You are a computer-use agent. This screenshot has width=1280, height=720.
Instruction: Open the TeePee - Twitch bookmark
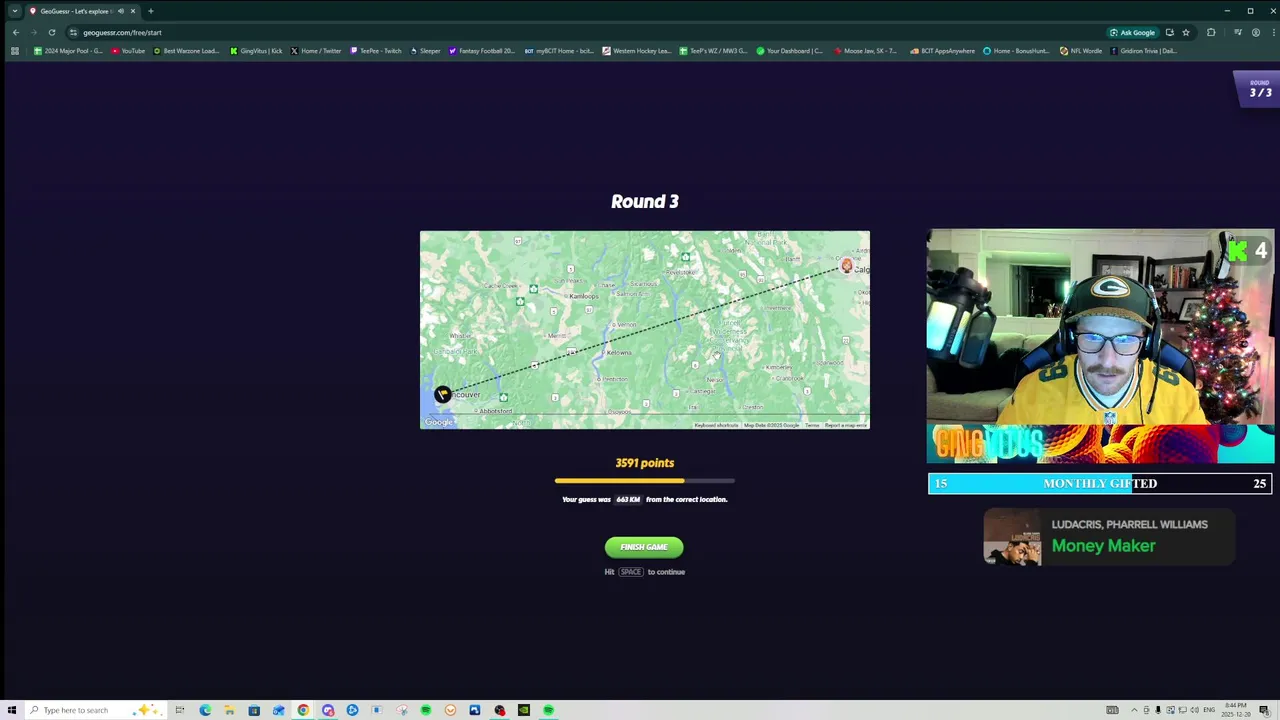(375, 51)
